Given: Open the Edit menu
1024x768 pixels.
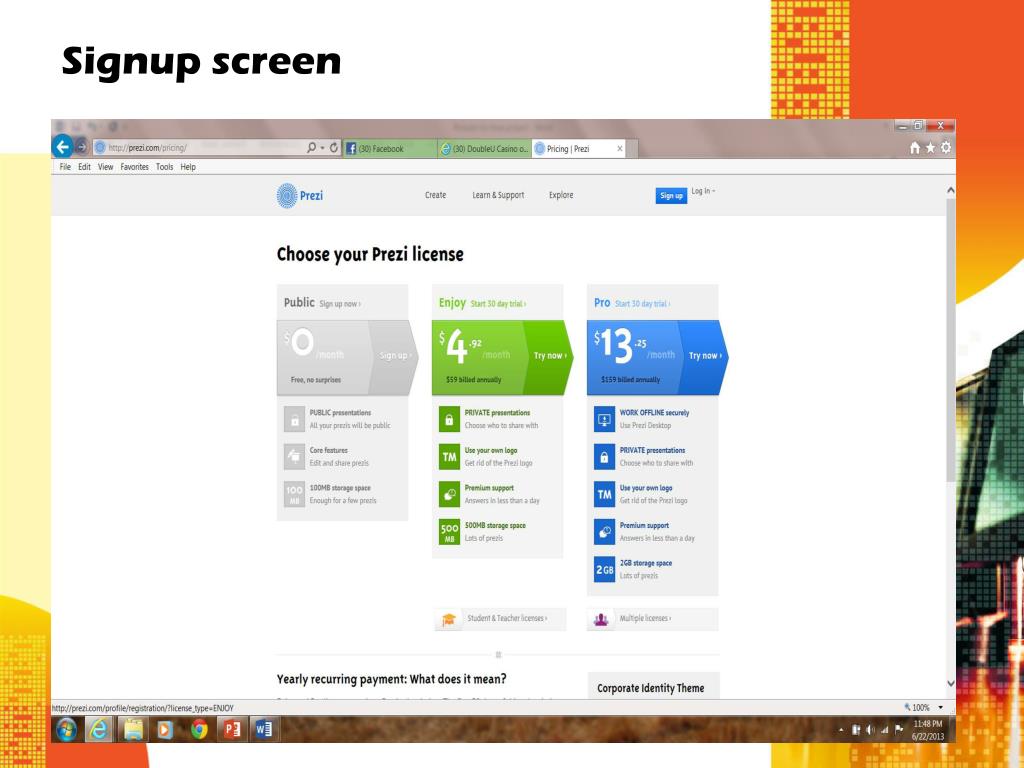Looking at the screenshot, I should 84,167.
